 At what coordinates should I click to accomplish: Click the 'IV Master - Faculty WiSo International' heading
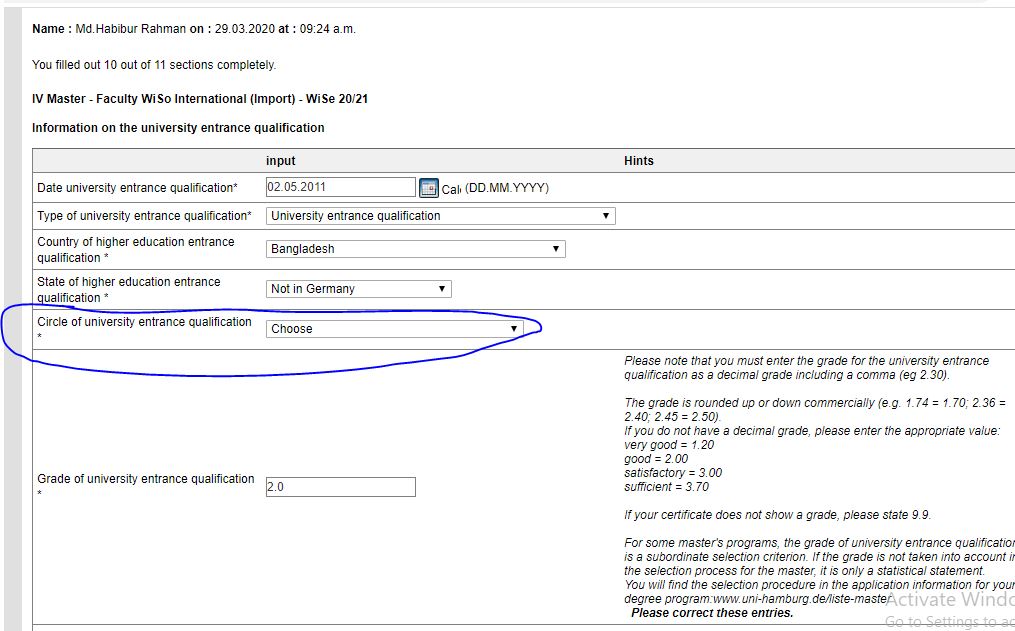tap(201, 99)
